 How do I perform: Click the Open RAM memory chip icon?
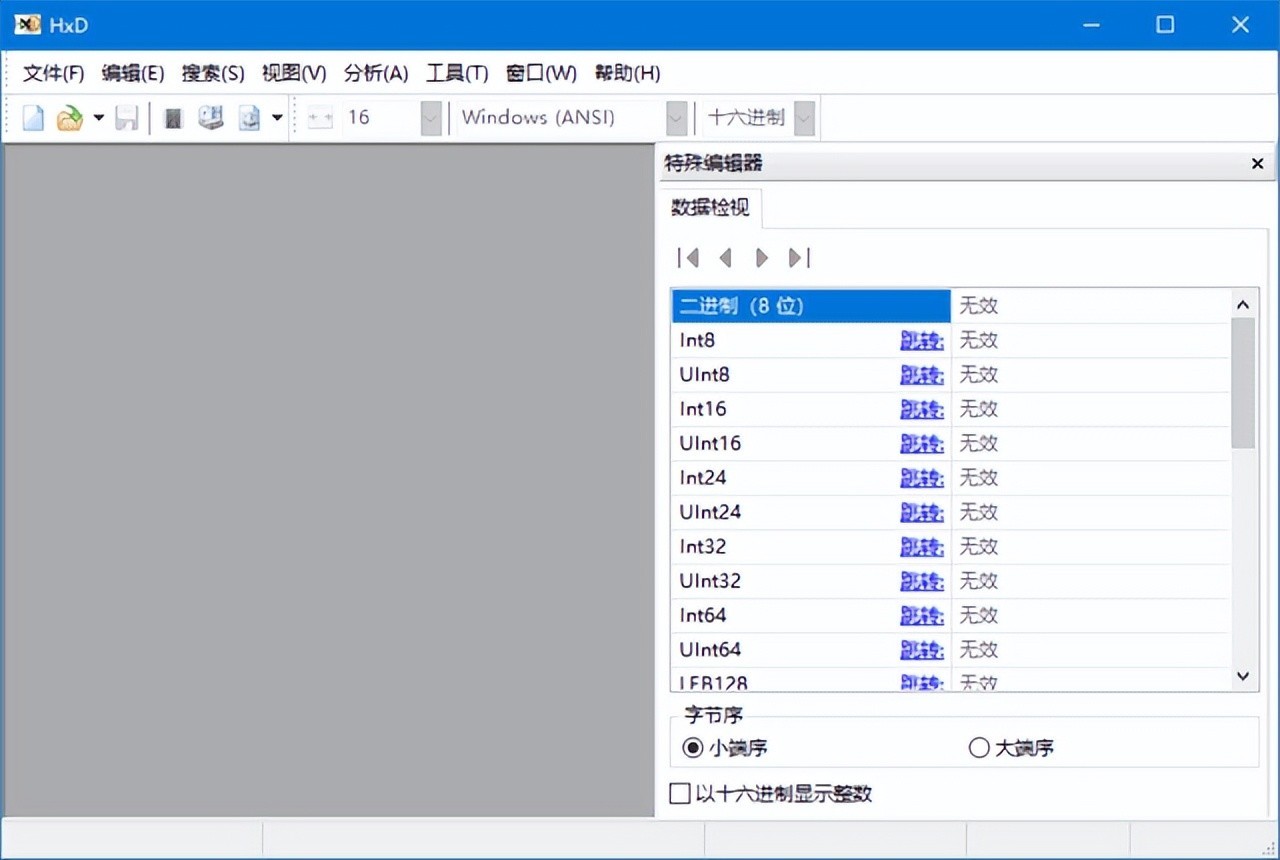(x=174, y=118)
